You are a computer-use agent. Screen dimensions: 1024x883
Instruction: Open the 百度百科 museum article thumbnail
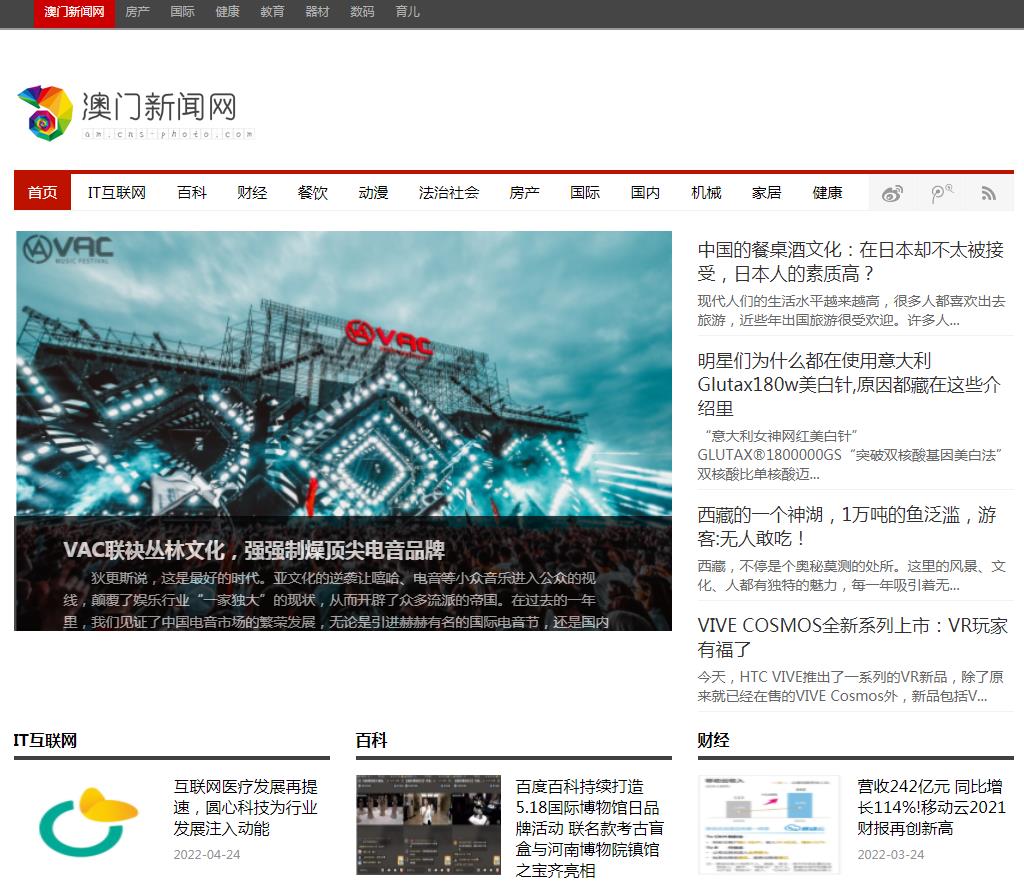pyautogui.click(x=428, y=824)
